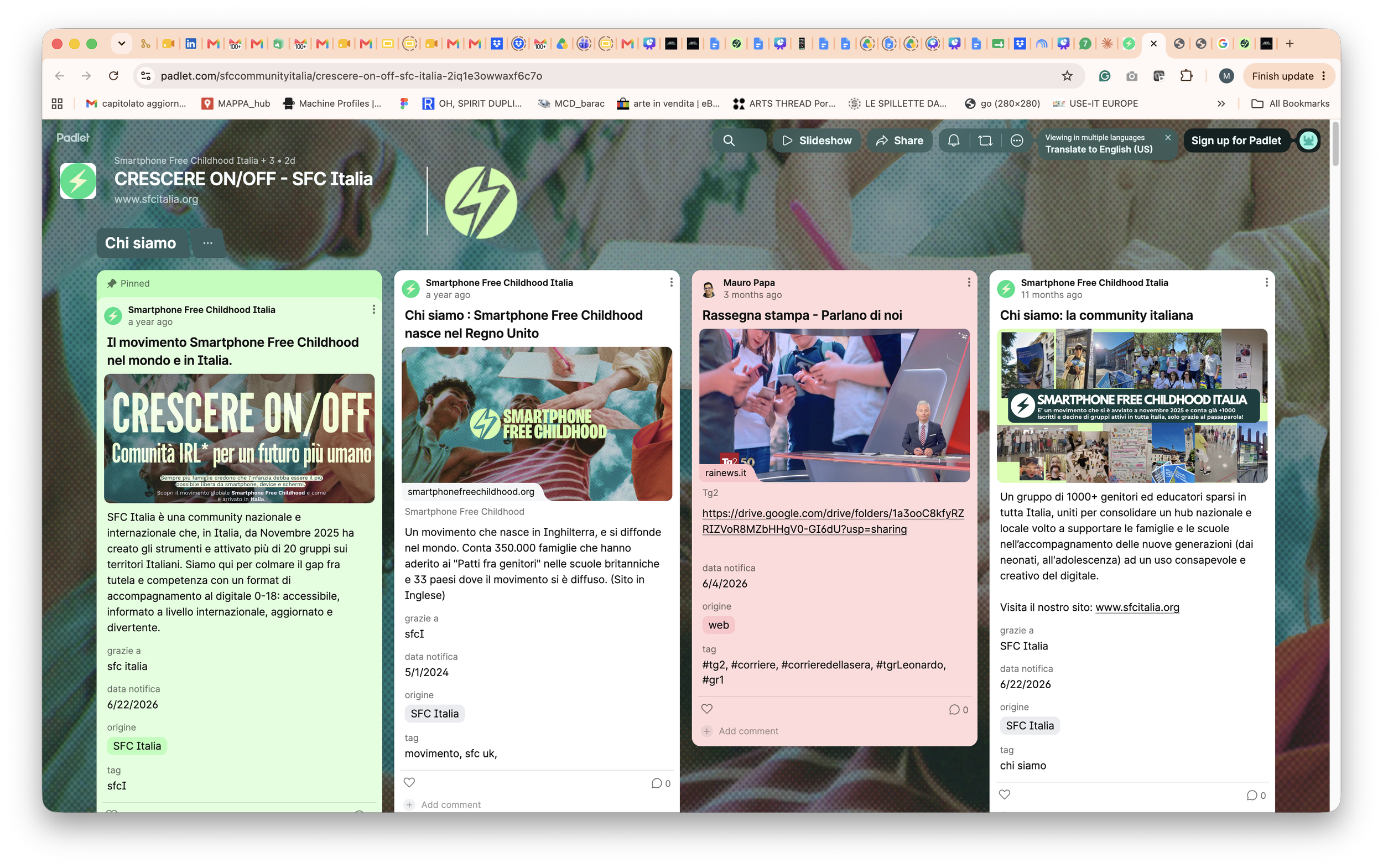Open options menu on Chi siamo Regno Unito post
The height and width of the screenshot is (868, 1383).
coord(671,283)
